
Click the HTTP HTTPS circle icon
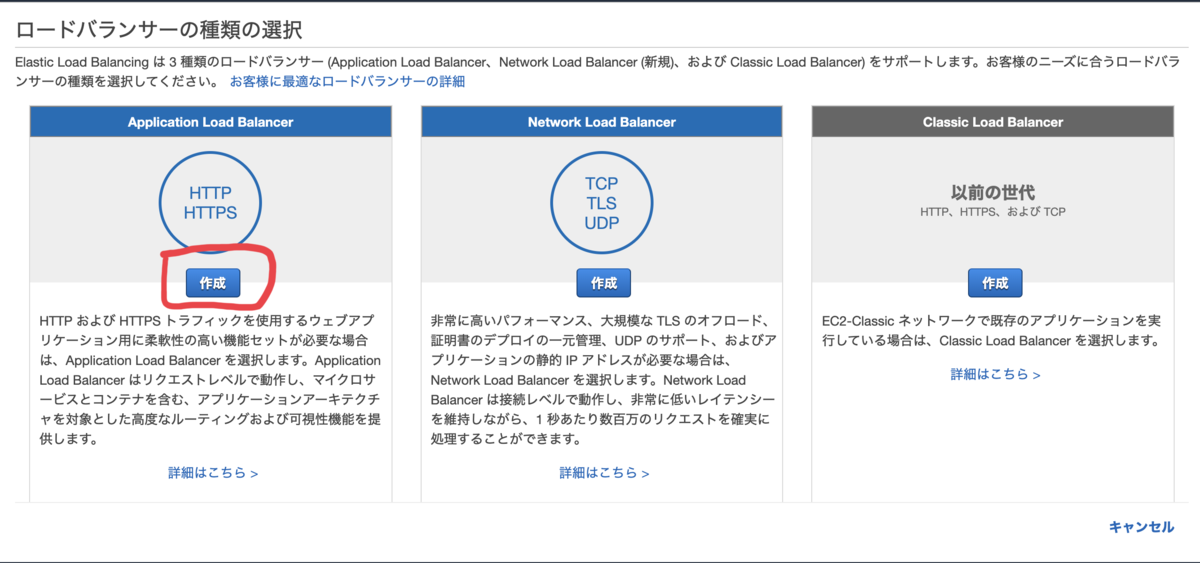pos(211,201)
